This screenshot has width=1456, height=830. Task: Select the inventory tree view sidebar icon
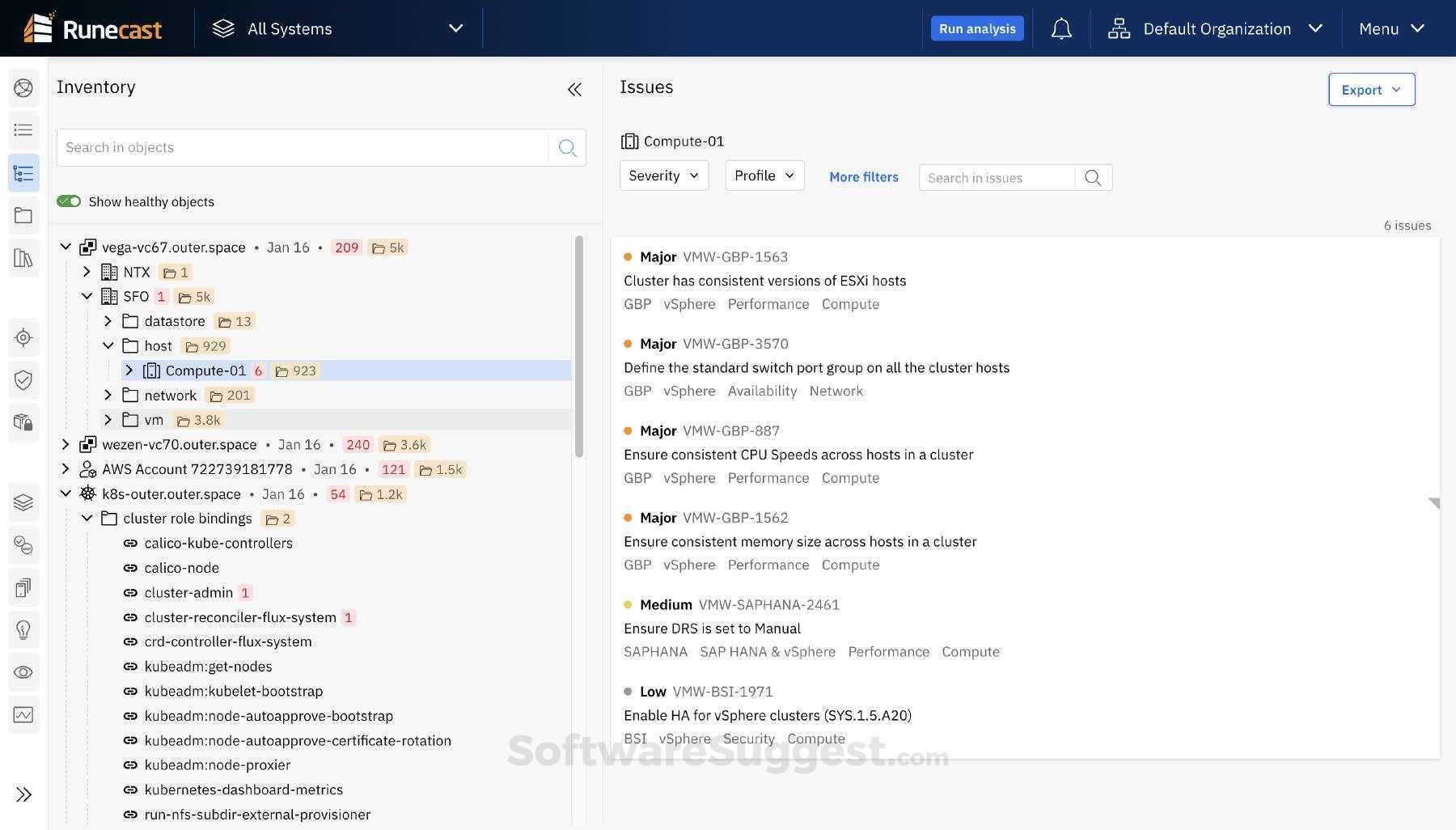click(x=23, y=173)
